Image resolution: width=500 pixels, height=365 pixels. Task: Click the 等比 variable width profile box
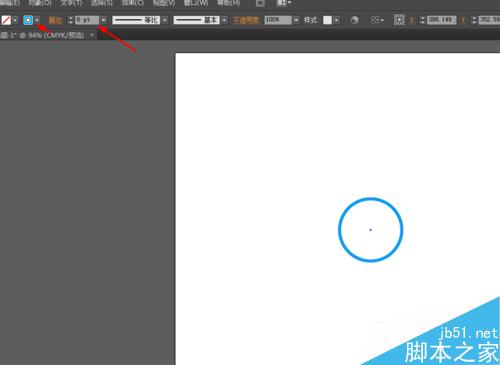(136, 20)
